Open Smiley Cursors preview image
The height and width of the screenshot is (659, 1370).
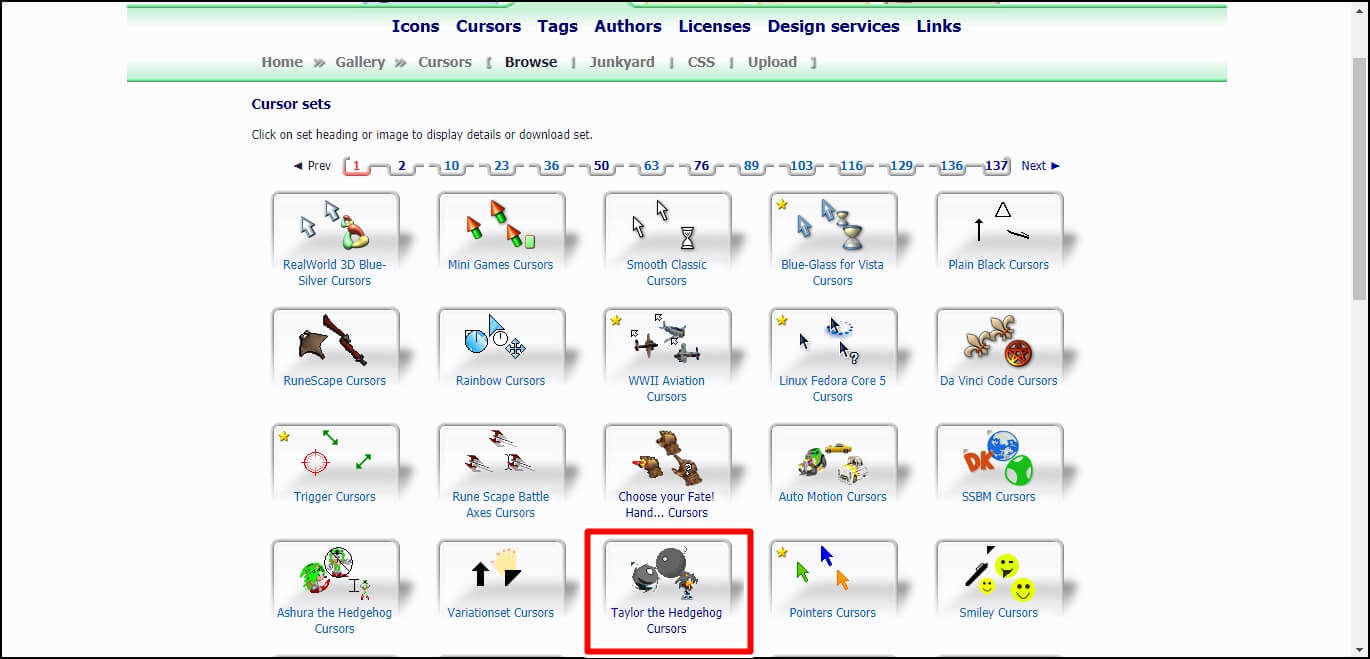[999, 572]
